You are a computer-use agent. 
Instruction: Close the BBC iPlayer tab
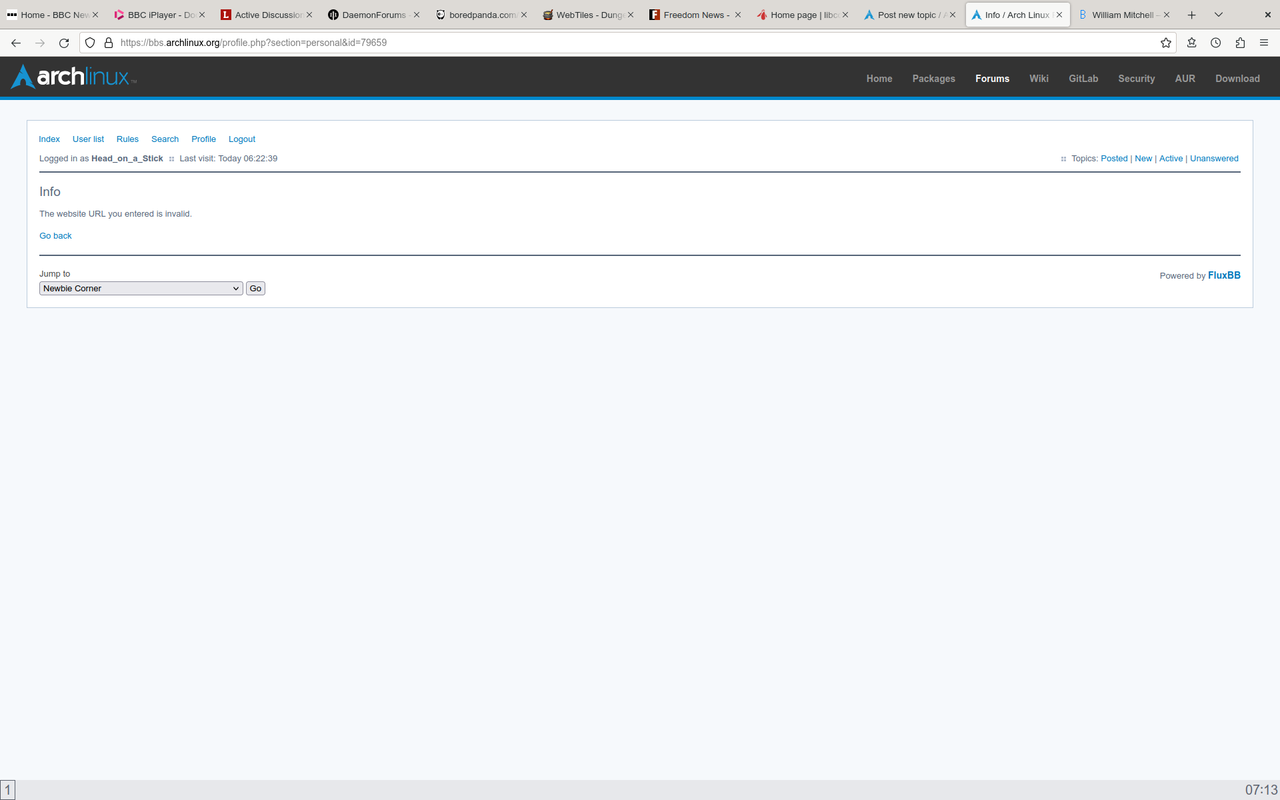click(x=201, y=15)
